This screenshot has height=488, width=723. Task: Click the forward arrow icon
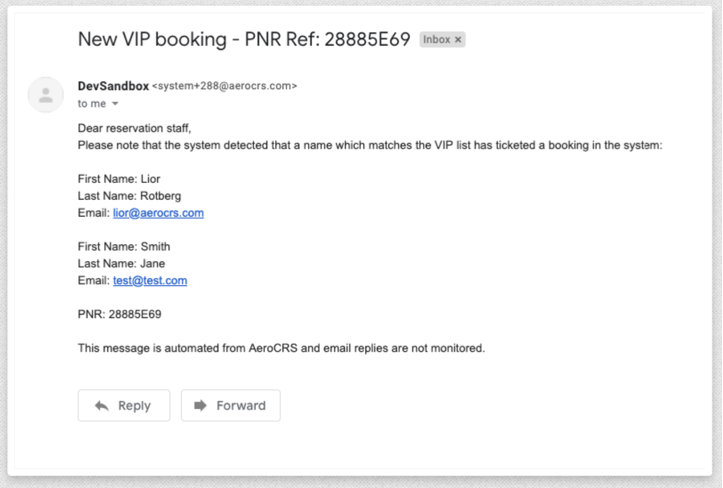pyautogui.click(x=200, y=405)
